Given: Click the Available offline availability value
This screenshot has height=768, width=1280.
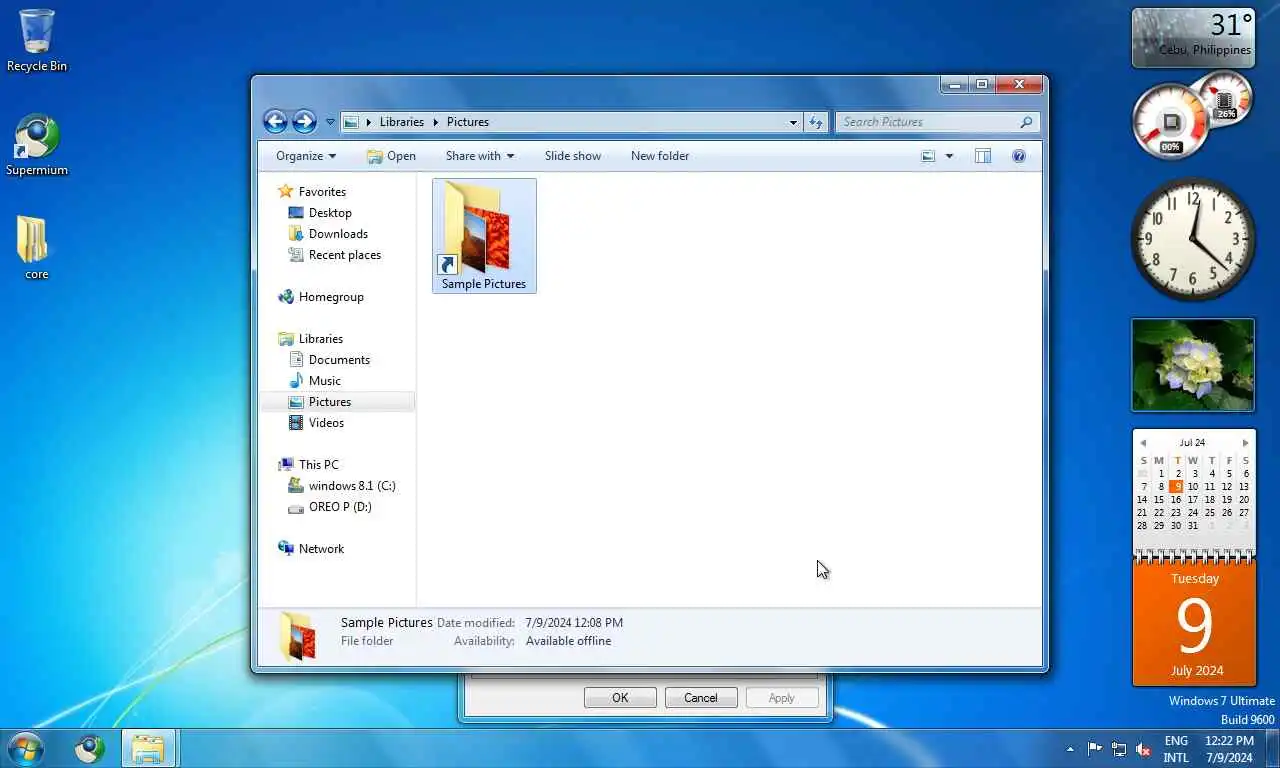Looking at the screenshot, I should [568, 641].
